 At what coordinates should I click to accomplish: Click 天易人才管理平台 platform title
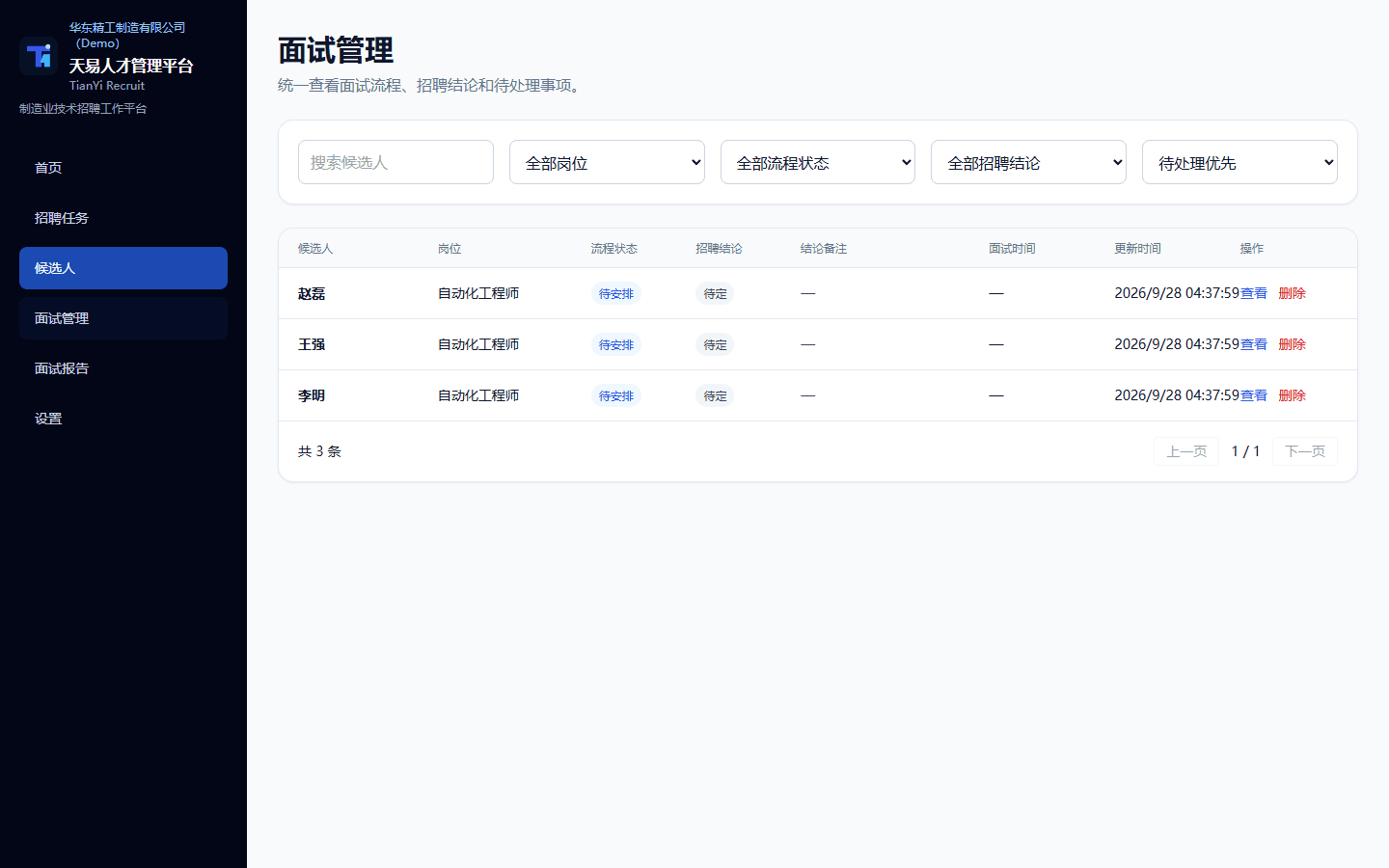click(x=131, y=66)
